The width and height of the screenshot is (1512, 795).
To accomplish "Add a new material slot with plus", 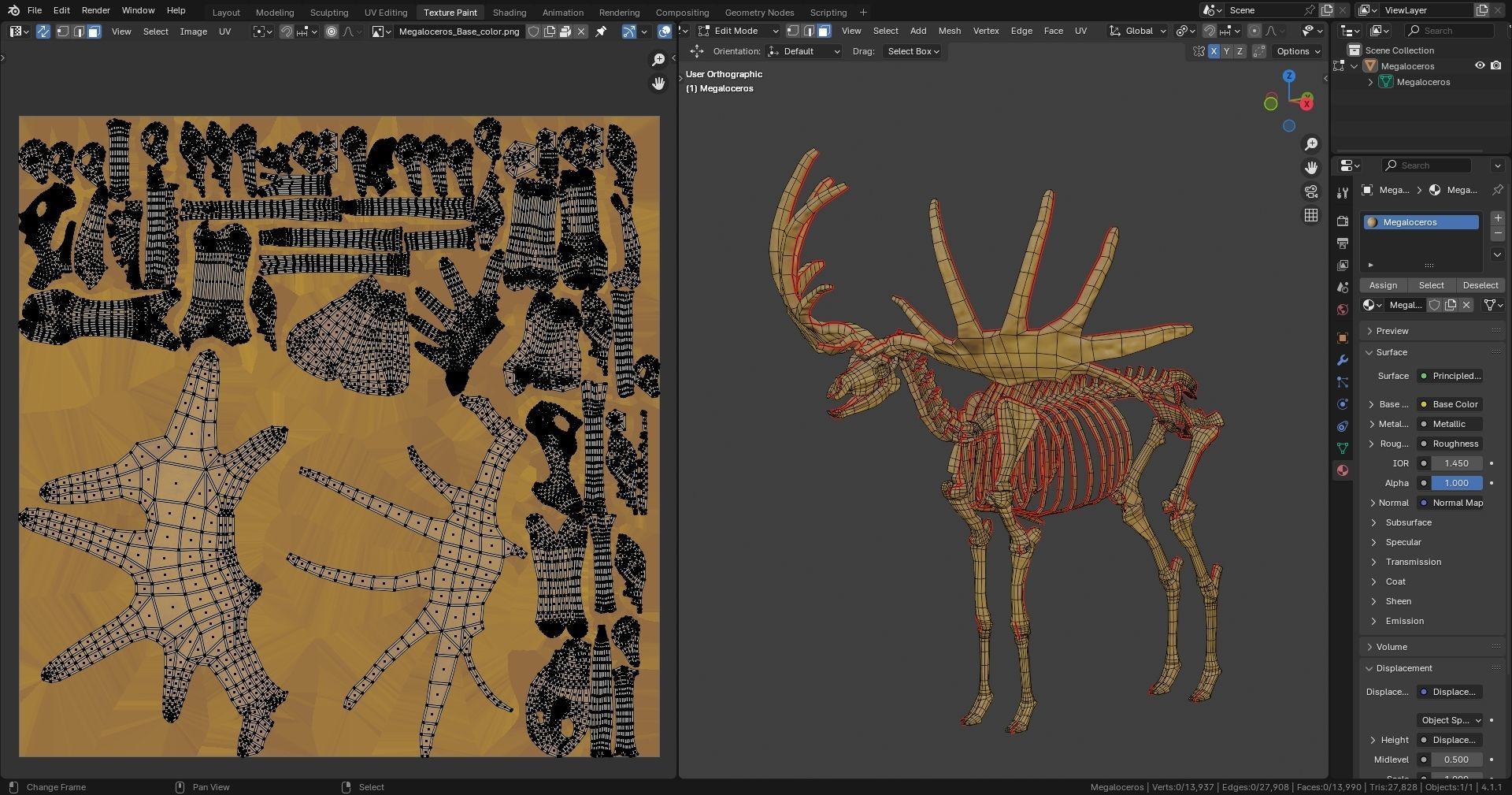I will [x=1498, y=218].
